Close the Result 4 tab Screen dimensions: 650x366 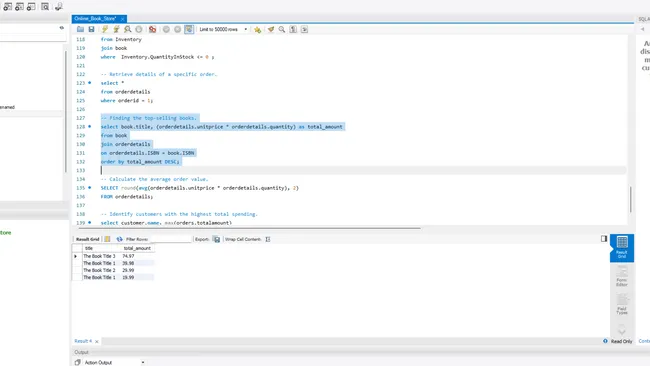(x=97, y=342)
